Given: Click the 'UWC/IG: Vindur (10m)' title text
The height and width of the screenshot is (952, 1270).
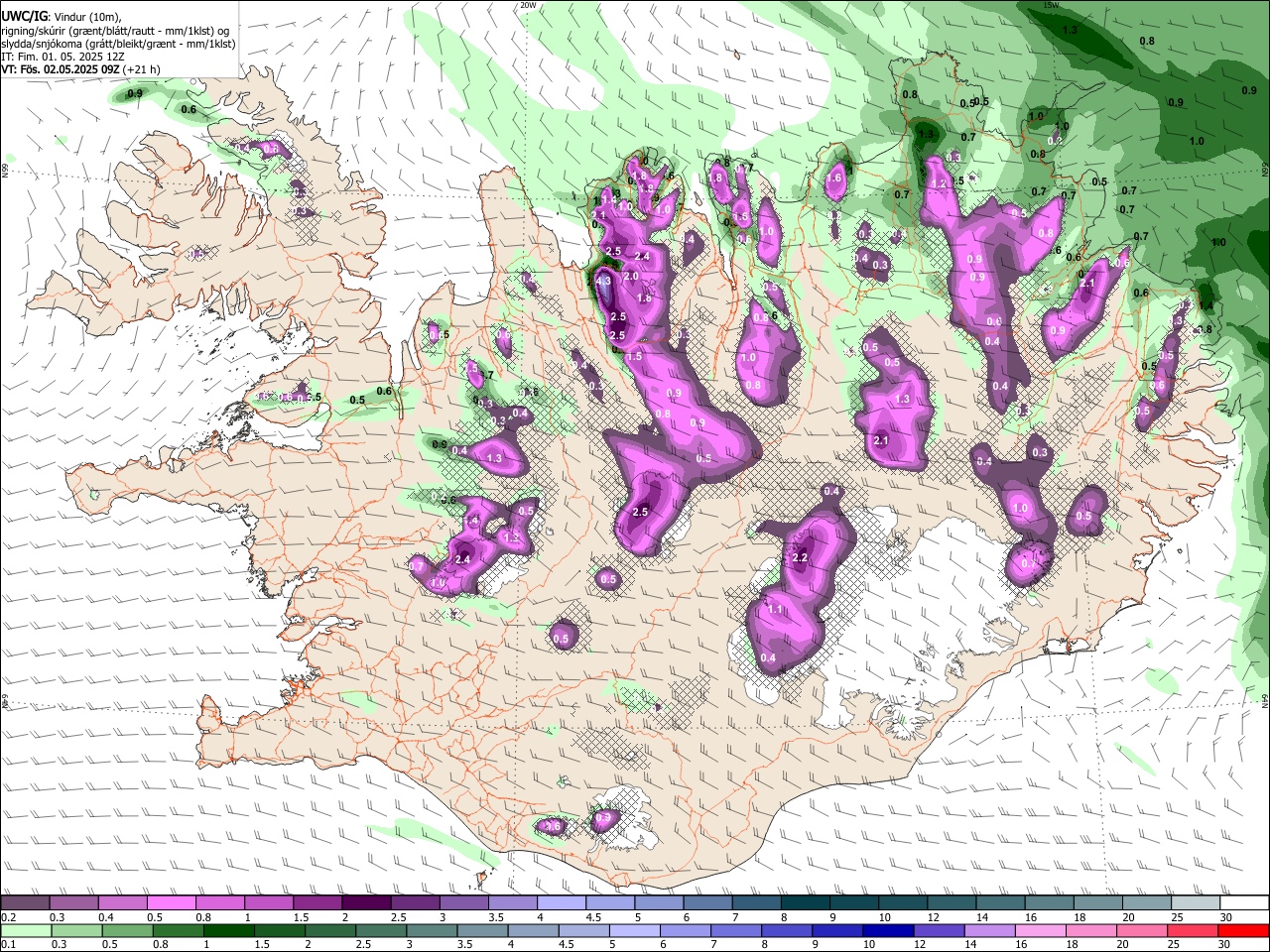Looking at the screenshot, I should 61,16.
